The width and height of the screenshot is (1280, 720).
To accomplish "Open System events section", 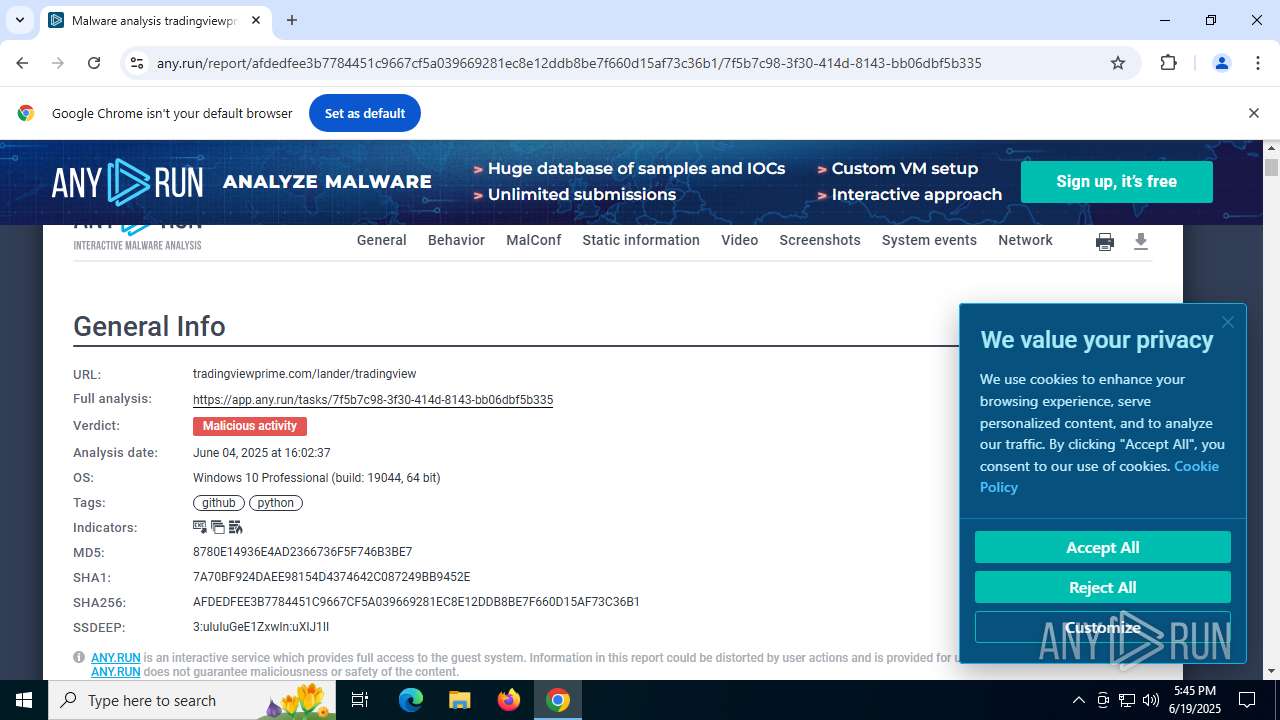I will [929, 240].
